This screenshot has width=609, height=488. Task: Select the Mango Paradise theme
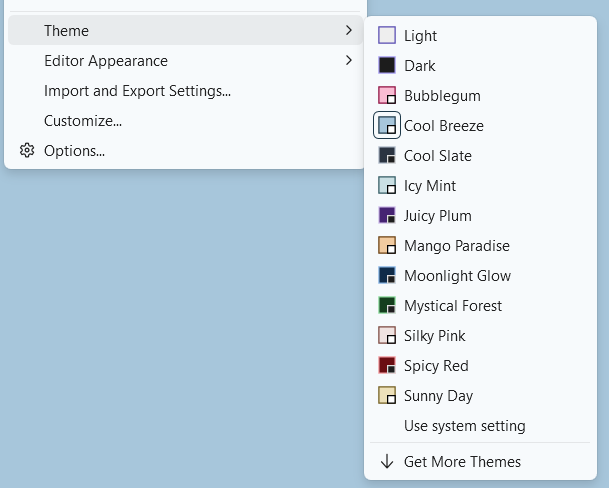[456, 246]
